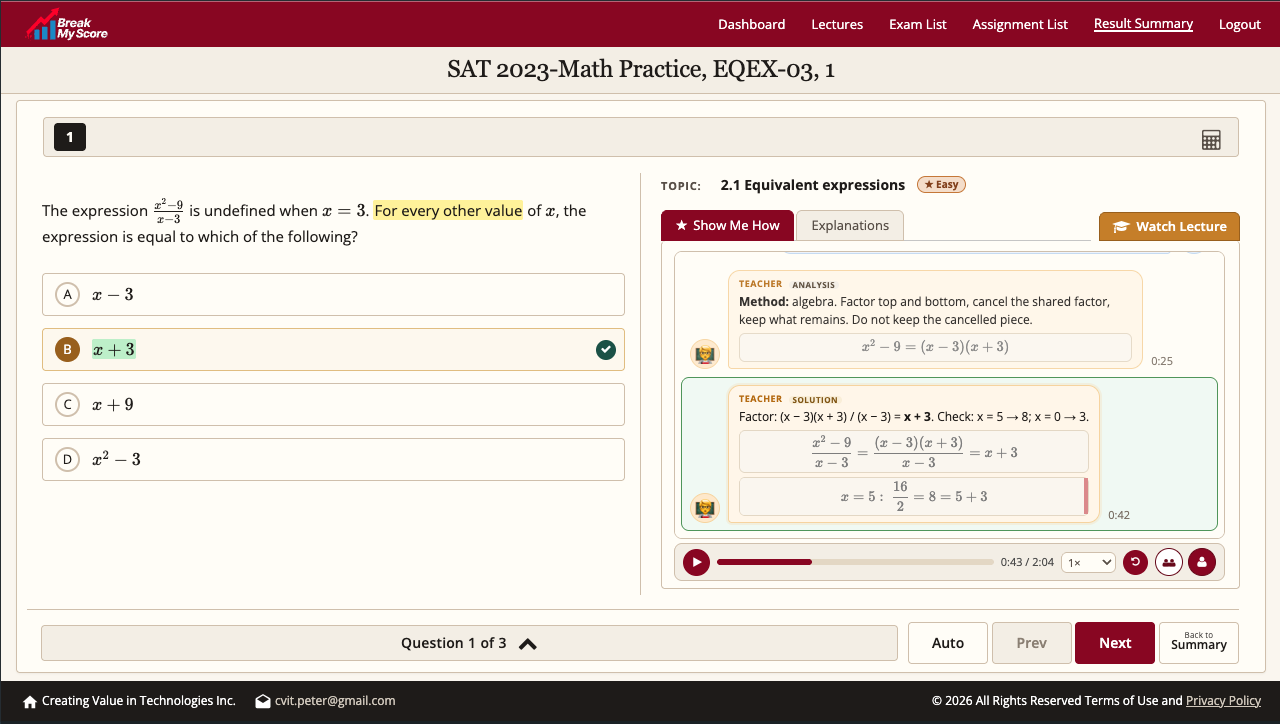The height and width of the screenshot is (724, 1280).
Task: Click topic 2.1 Equivalent expressions
Action: 812,185
